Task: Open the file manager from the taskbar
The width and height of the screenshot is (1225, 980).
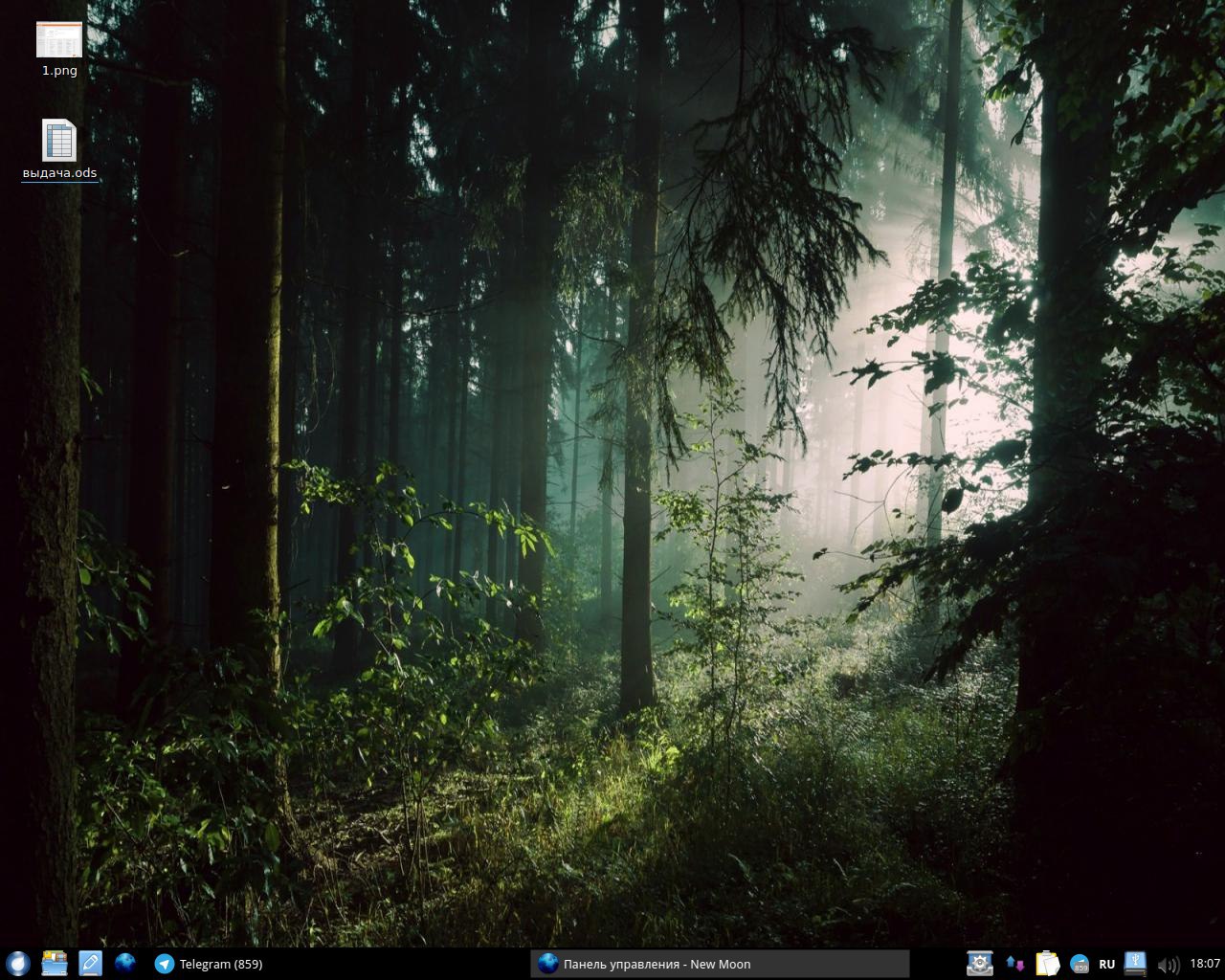Action: click(55, 964)
